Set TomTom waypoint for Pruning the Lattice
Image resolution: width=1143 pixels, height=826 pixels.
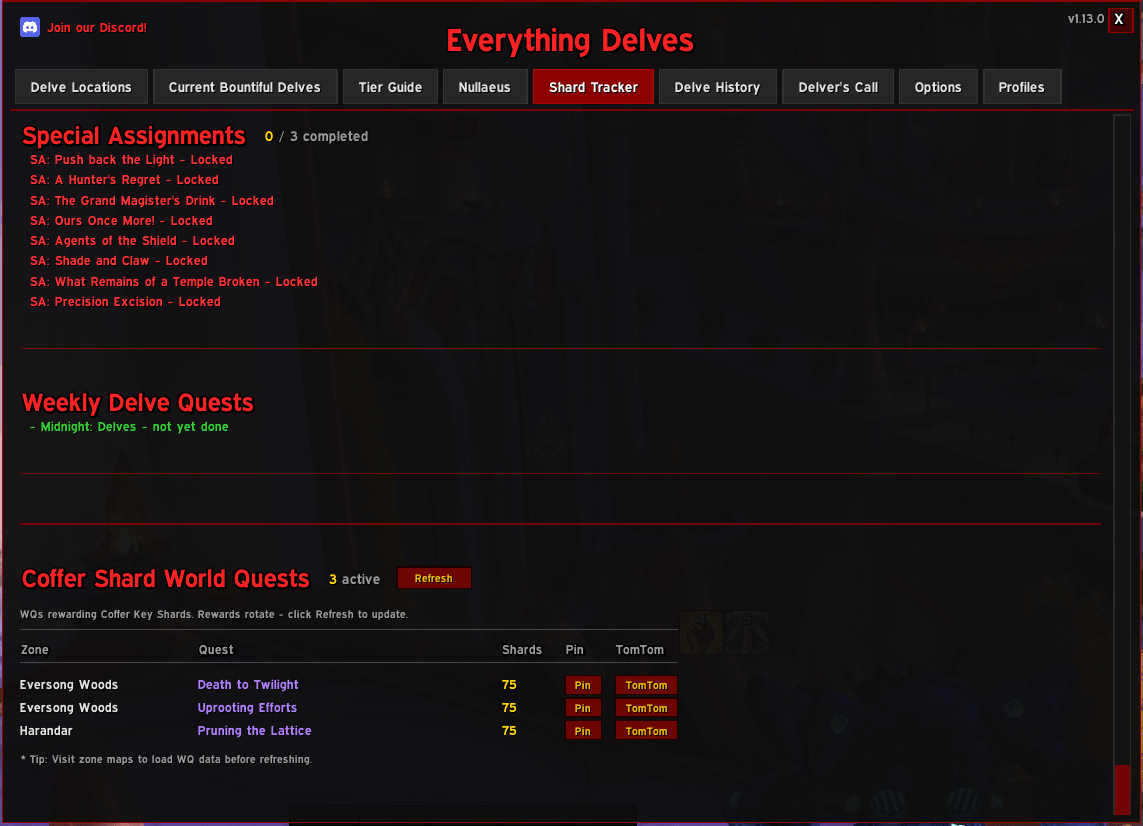pyautogui.click(x=646, y=731)
